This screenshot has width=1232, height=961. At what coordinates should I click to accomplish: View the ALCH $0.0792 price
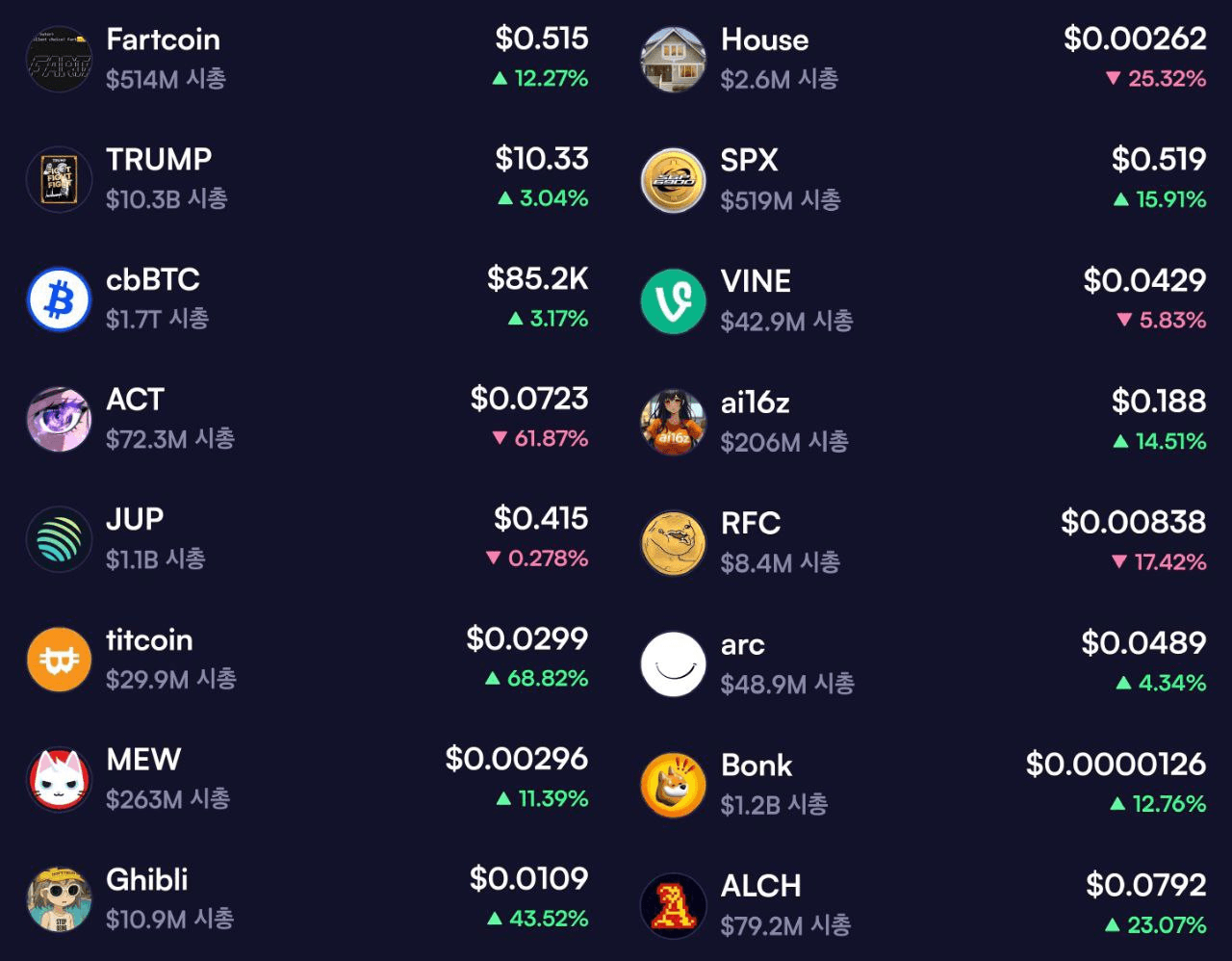click(1145, 885)
